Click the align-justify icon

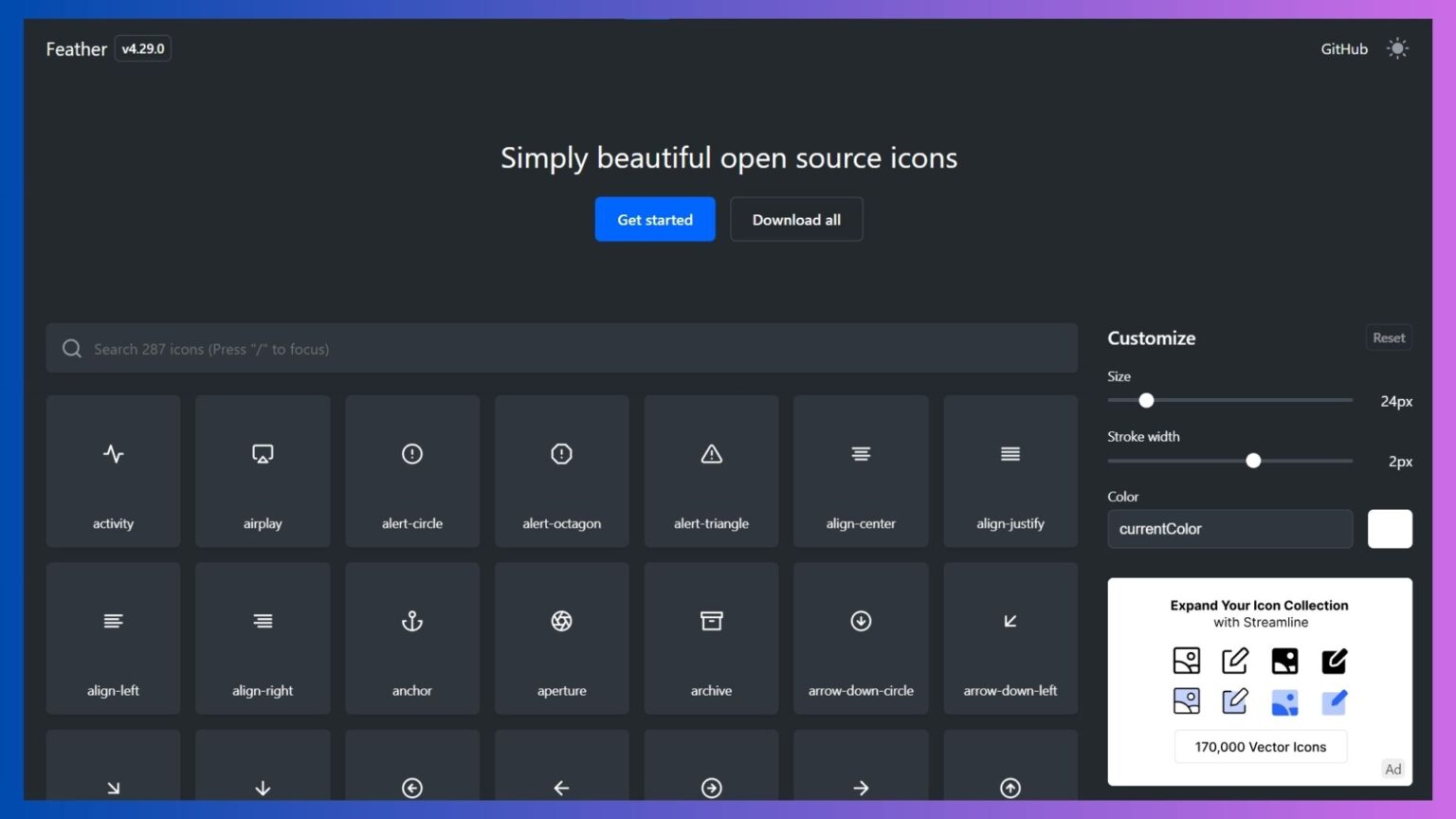[x=1010, y=471]
